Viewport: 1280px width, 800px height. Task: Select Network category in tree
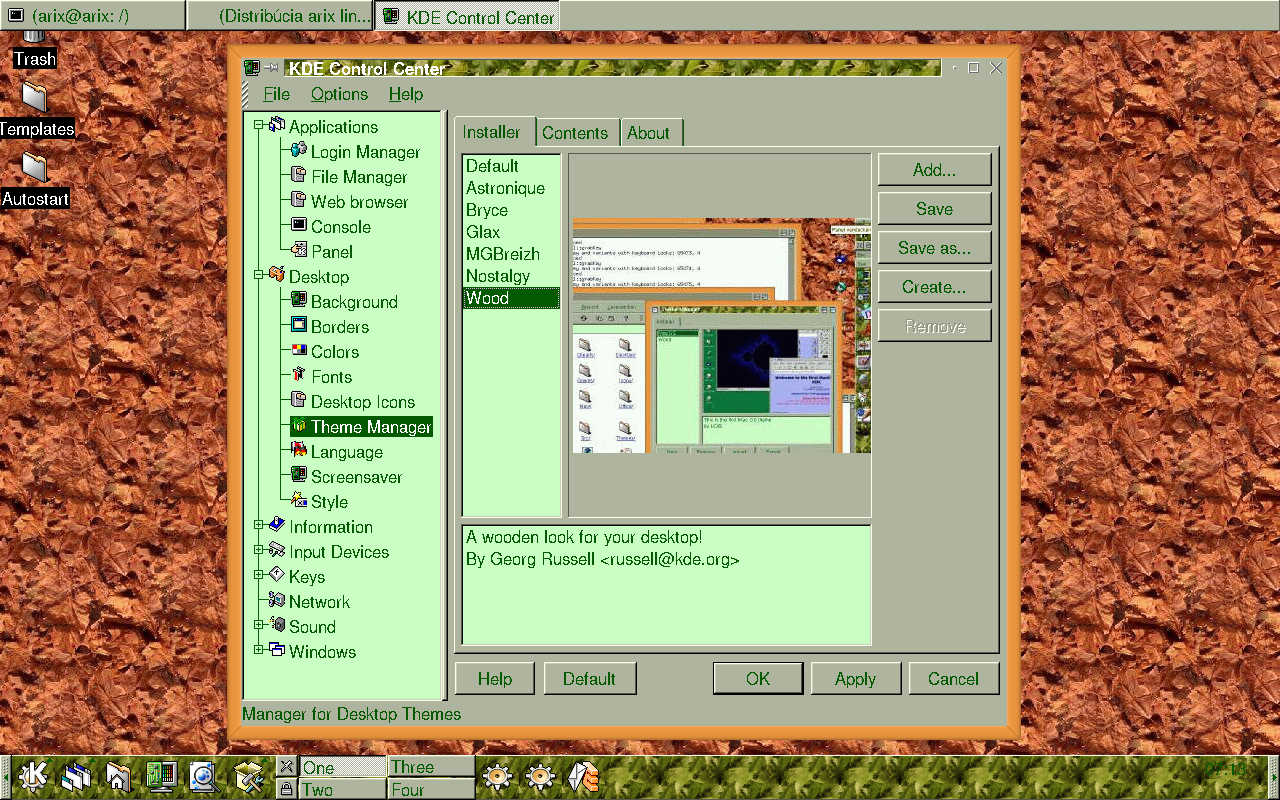coord(308,602)
